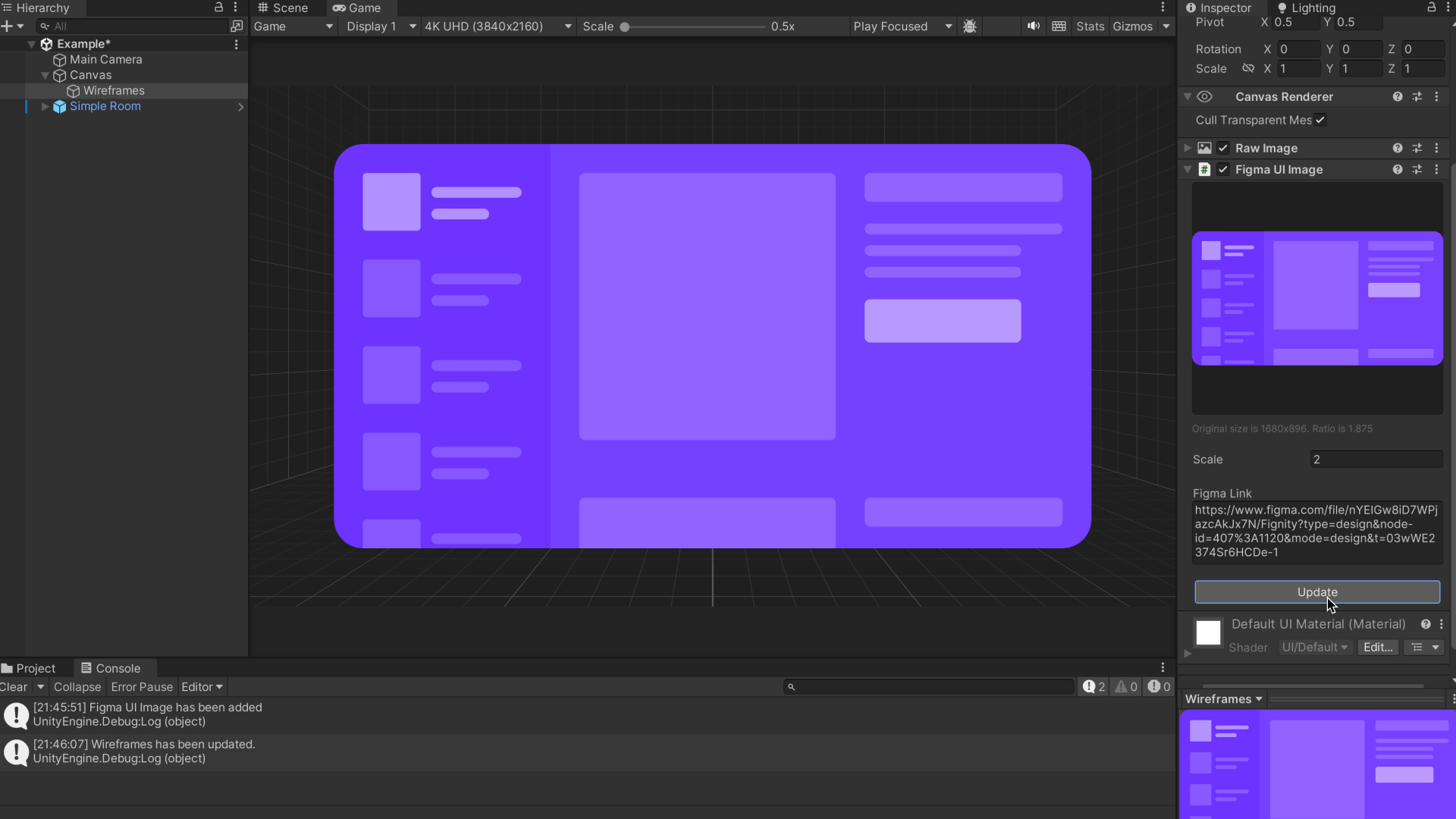Click the help icon on the Raw Image component

tap(1397, 148)
